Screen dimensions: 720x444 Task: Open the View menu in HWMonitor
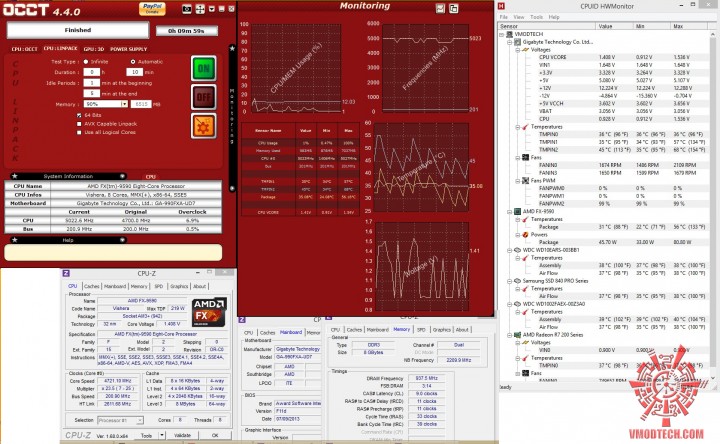click(519, 17)
